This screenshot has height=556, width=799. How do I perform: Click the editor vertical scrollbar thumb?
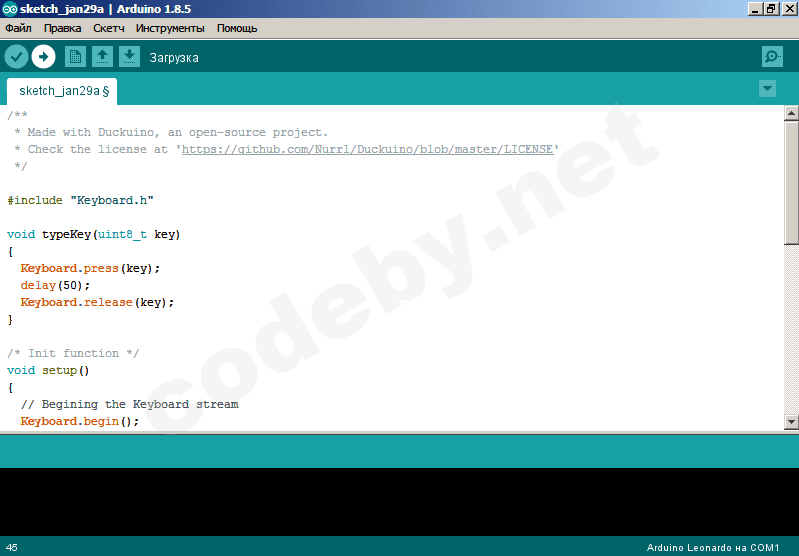(791, 182)
